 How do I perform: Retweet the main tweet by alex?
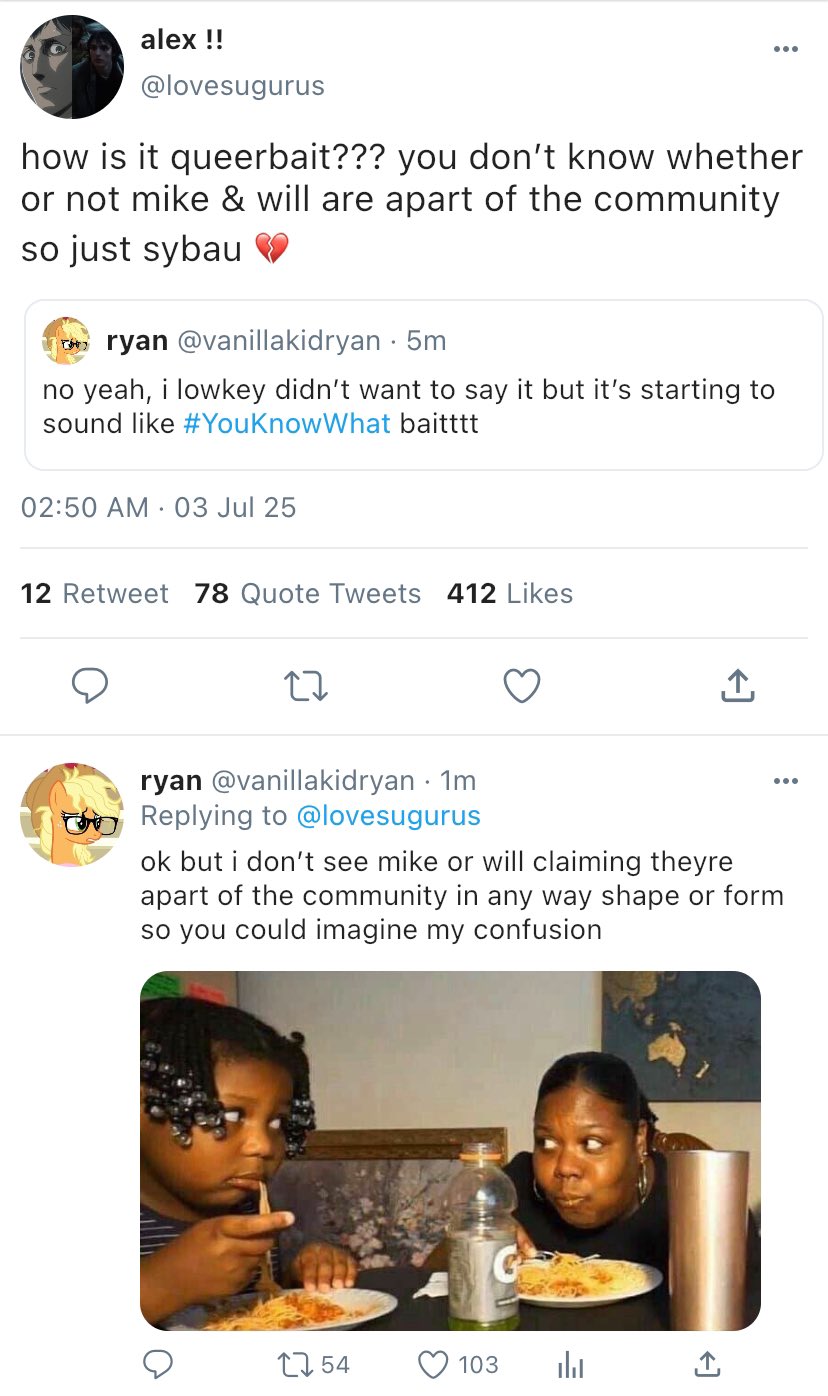point(305,686)
